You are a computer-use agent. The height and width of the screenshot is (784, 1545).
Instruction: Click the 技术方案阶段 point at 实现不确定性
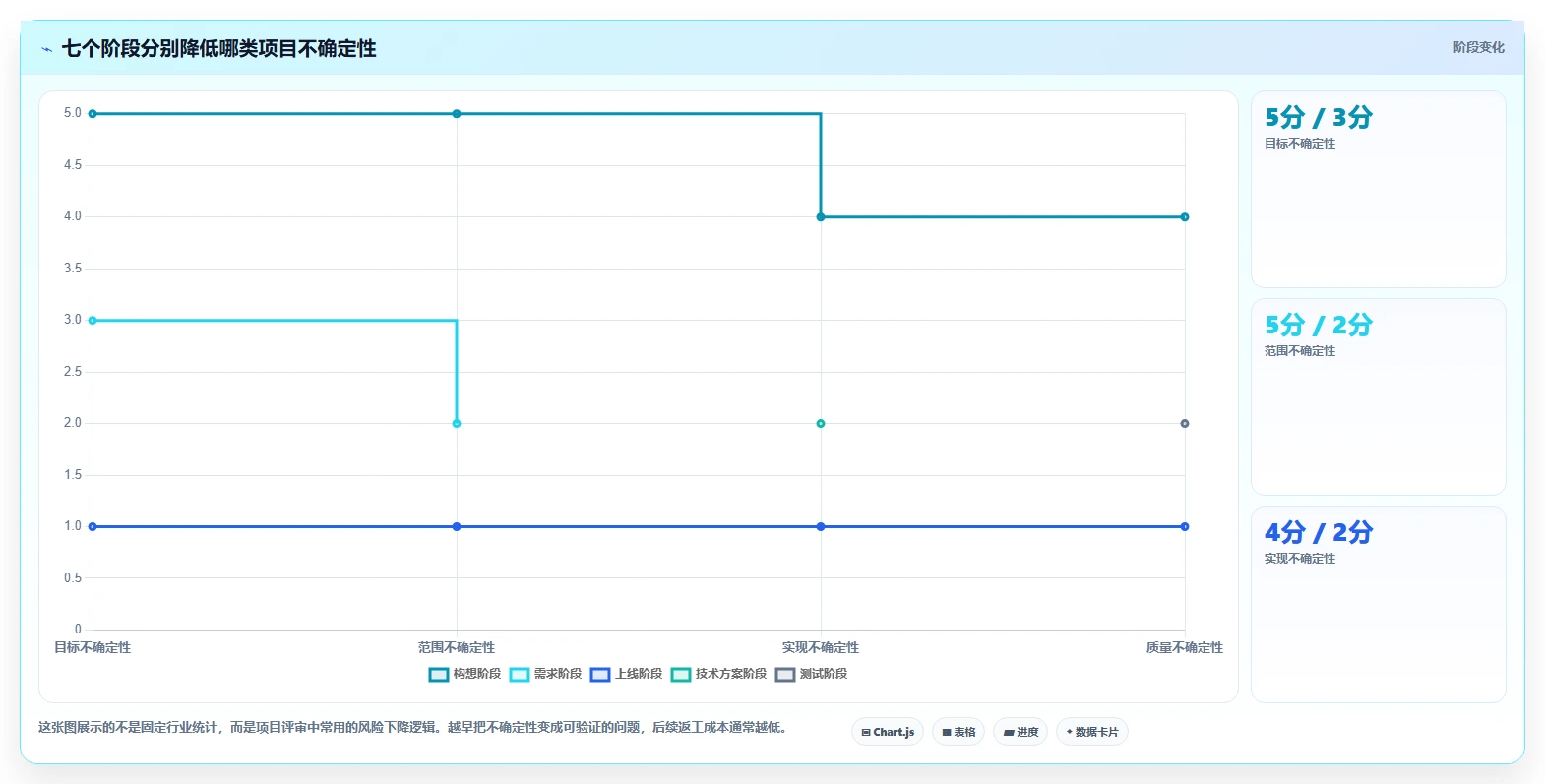coord(821,423)
